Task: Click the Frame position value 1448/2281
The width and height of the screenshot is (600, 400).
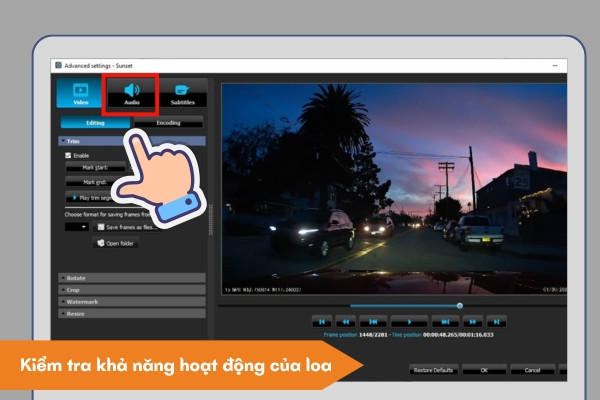Action: click(x=373, y=335)
